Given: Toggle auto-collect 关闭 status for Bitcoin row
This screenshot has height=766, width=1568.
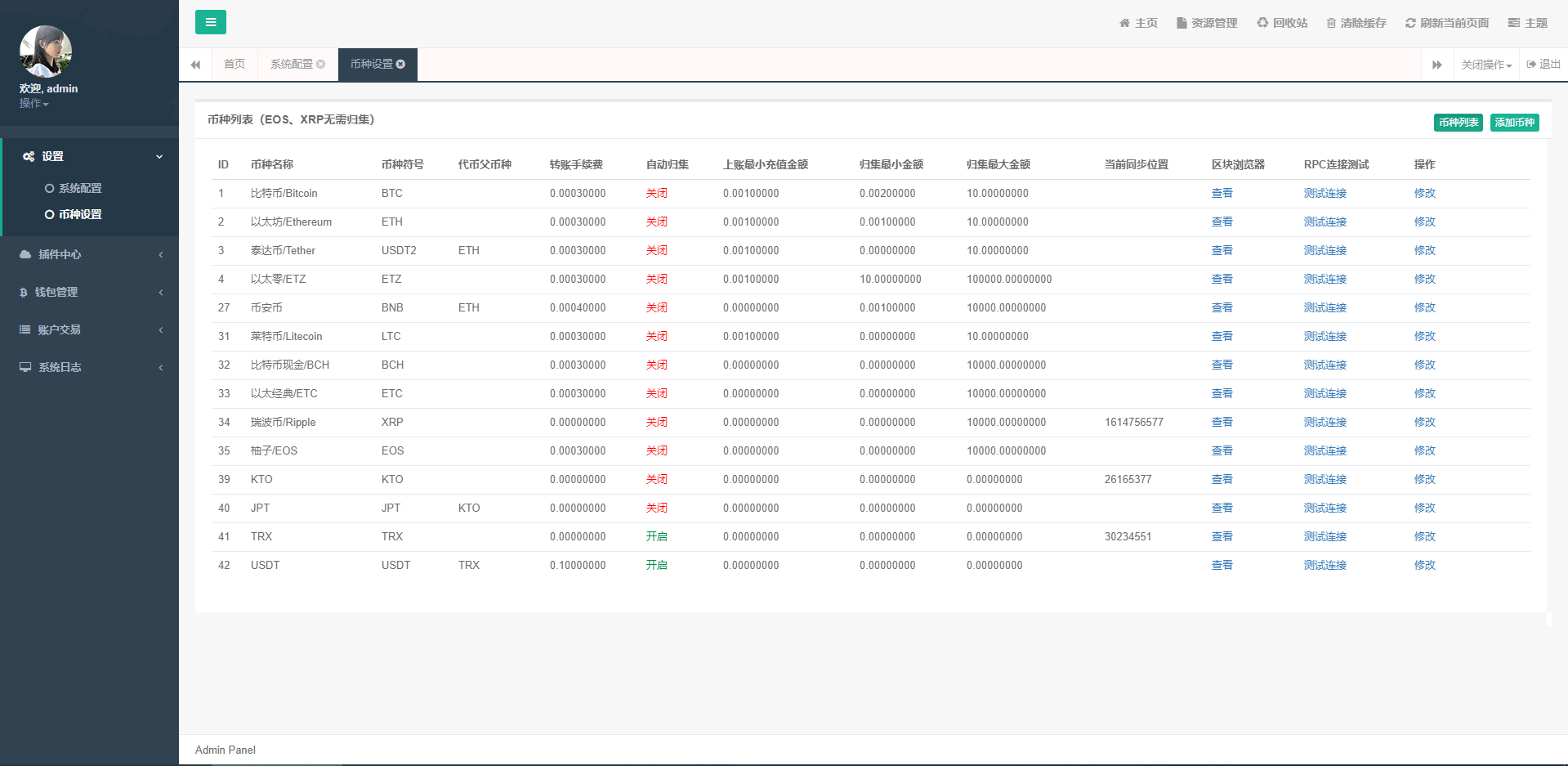Looking at the screenshot, I should coord(656,194).
